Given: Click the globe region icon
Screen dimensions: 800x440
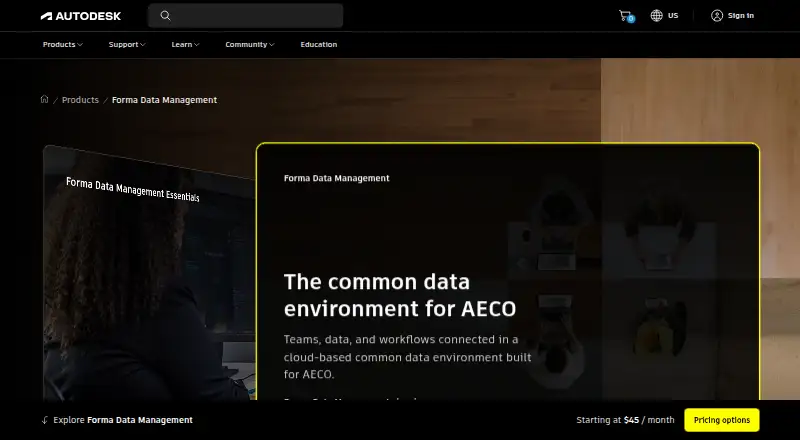Looking at the screenshot, I should [656, 16].
